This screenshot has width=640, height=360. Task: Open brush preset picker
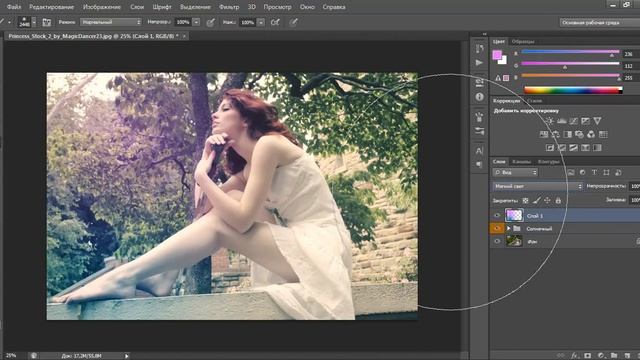tap(27, 22)
